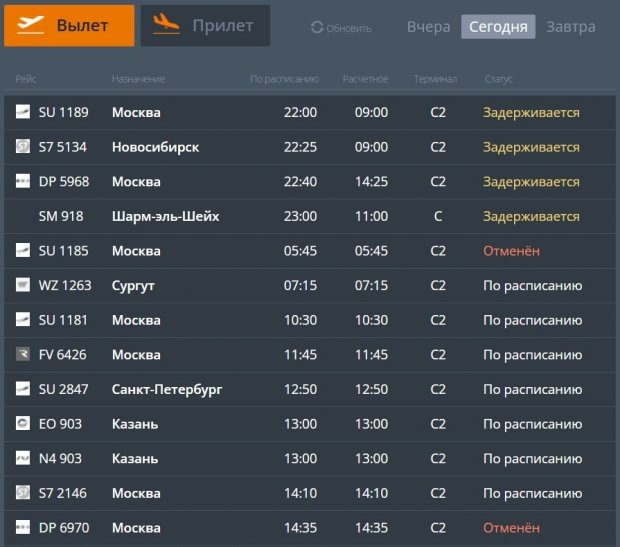Image resolution: width=620 pixels, height=547 pixels.
Task: Click the airline logo beside SU 1181
Action: click(23, 319)
